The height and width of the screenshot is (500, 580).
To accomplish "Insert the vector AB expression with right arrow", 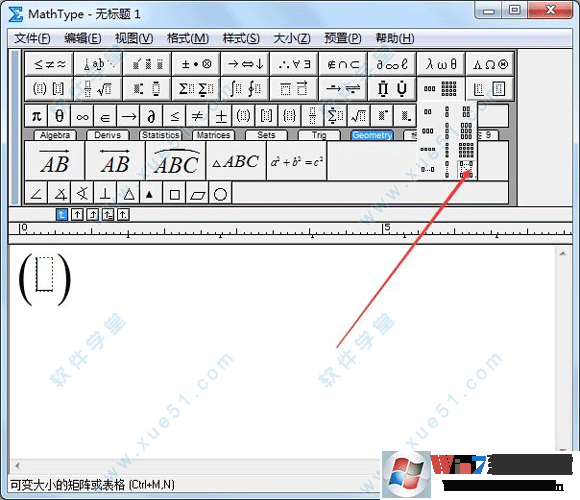I will [x=54, y=161].
